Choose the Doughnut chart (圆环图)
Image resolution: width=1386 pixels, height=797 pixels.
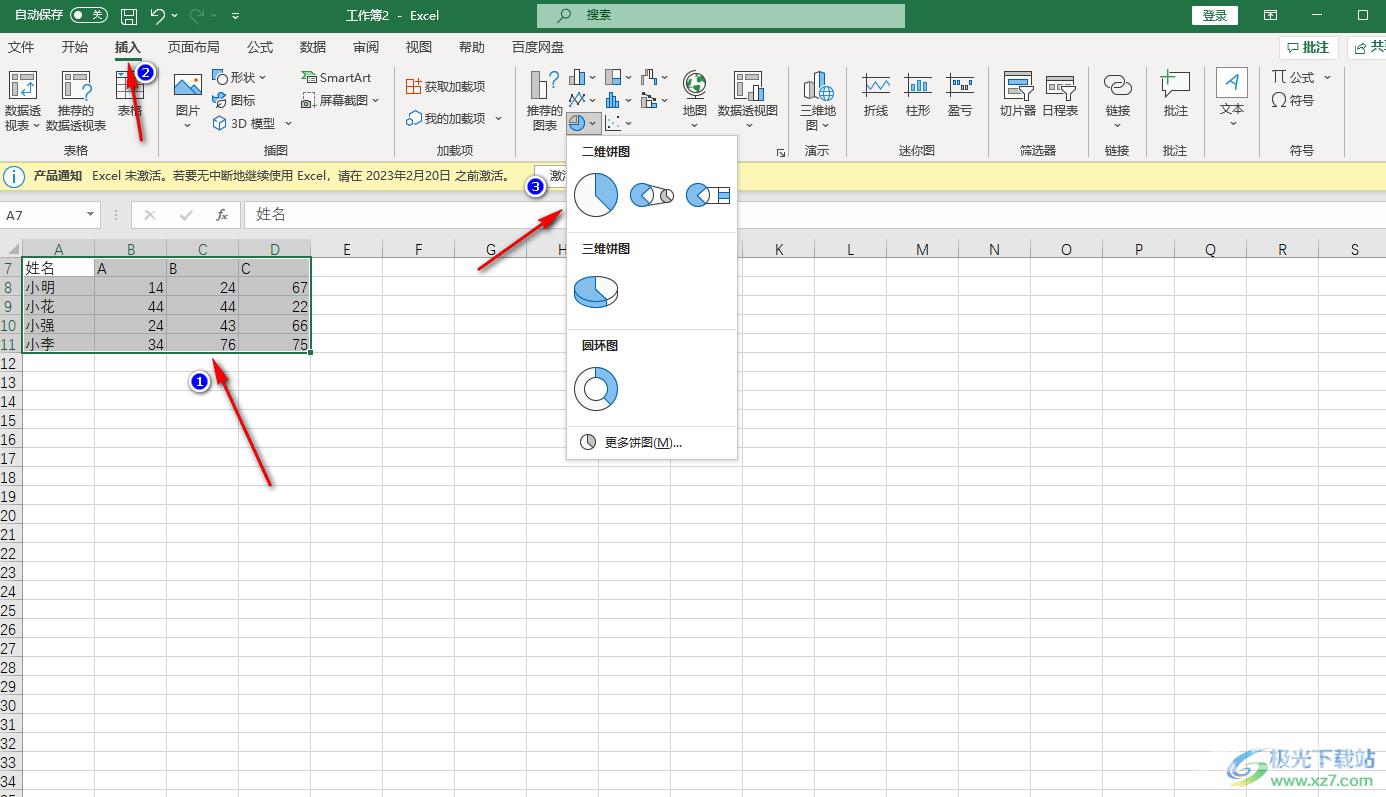click(x=596, y=389)
